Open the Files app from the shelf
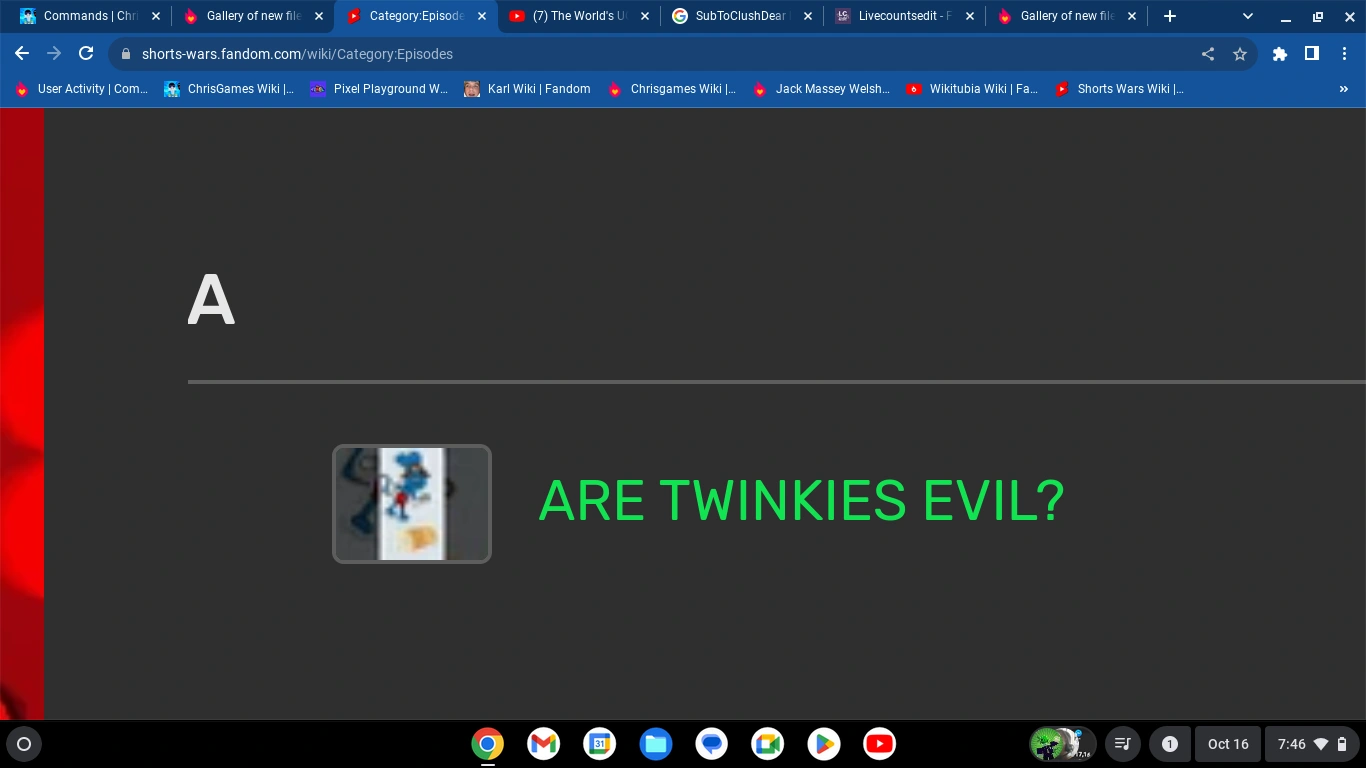Image resolution: width=1366 pixels, height=768 pixels. 655,744
